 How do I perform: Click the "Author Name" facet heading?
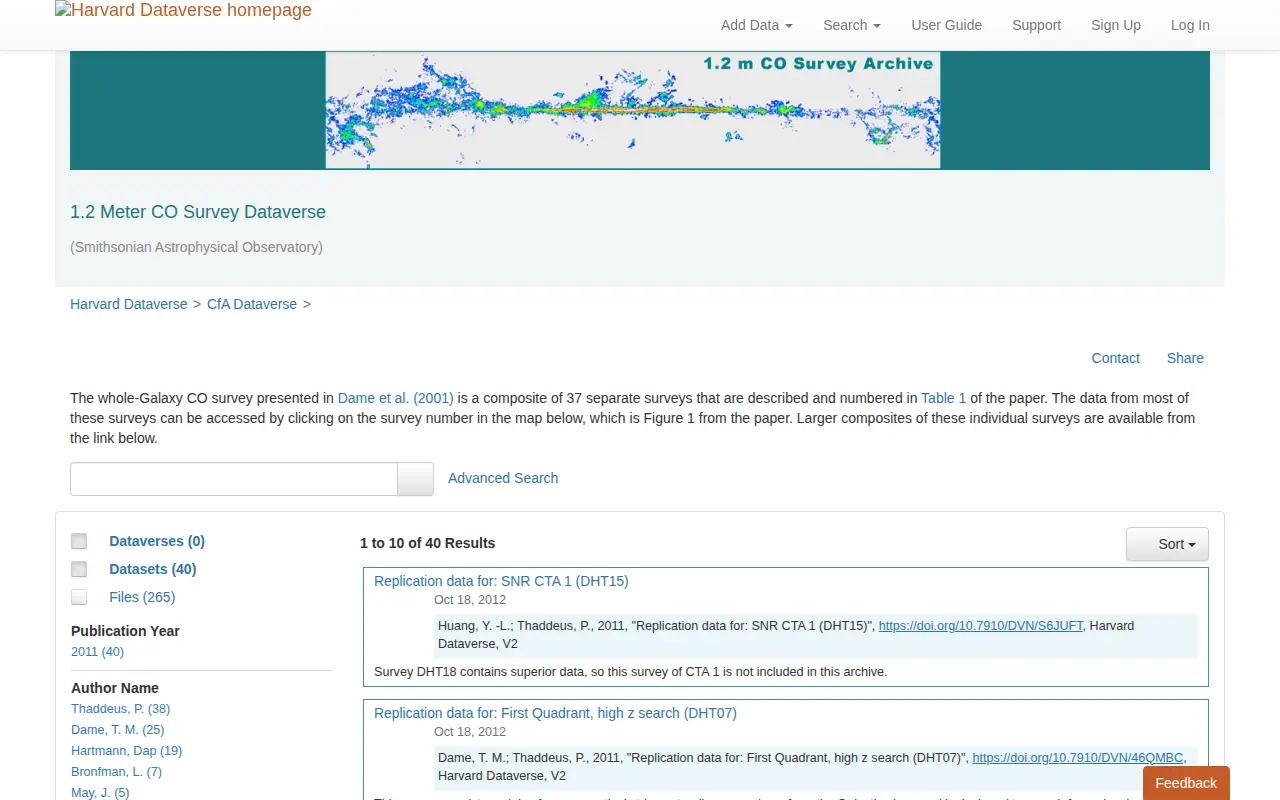point(115,688)
